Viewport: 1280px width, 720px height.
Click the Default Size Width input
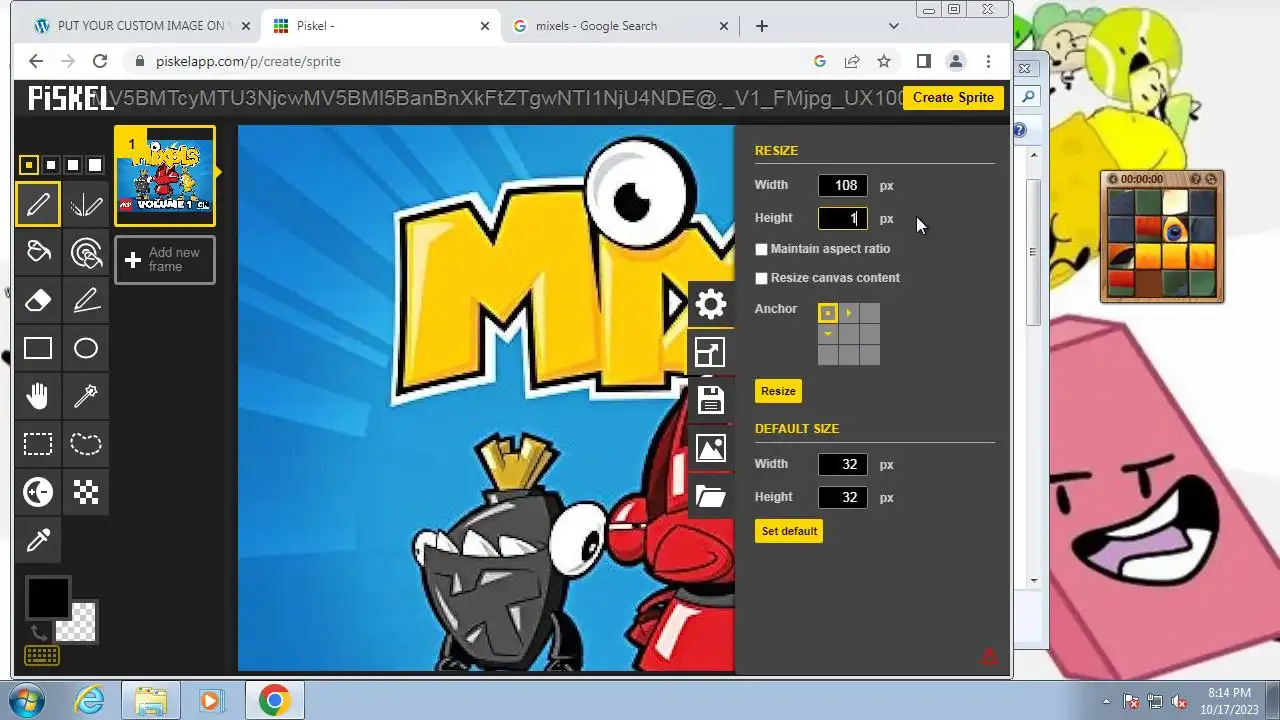click(x=843, y=464)
